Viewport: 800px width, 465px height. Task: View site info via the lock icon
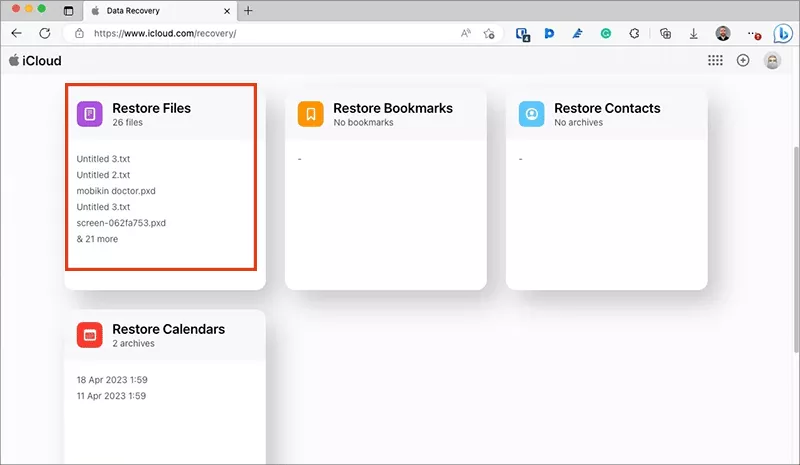click(79, 33)
